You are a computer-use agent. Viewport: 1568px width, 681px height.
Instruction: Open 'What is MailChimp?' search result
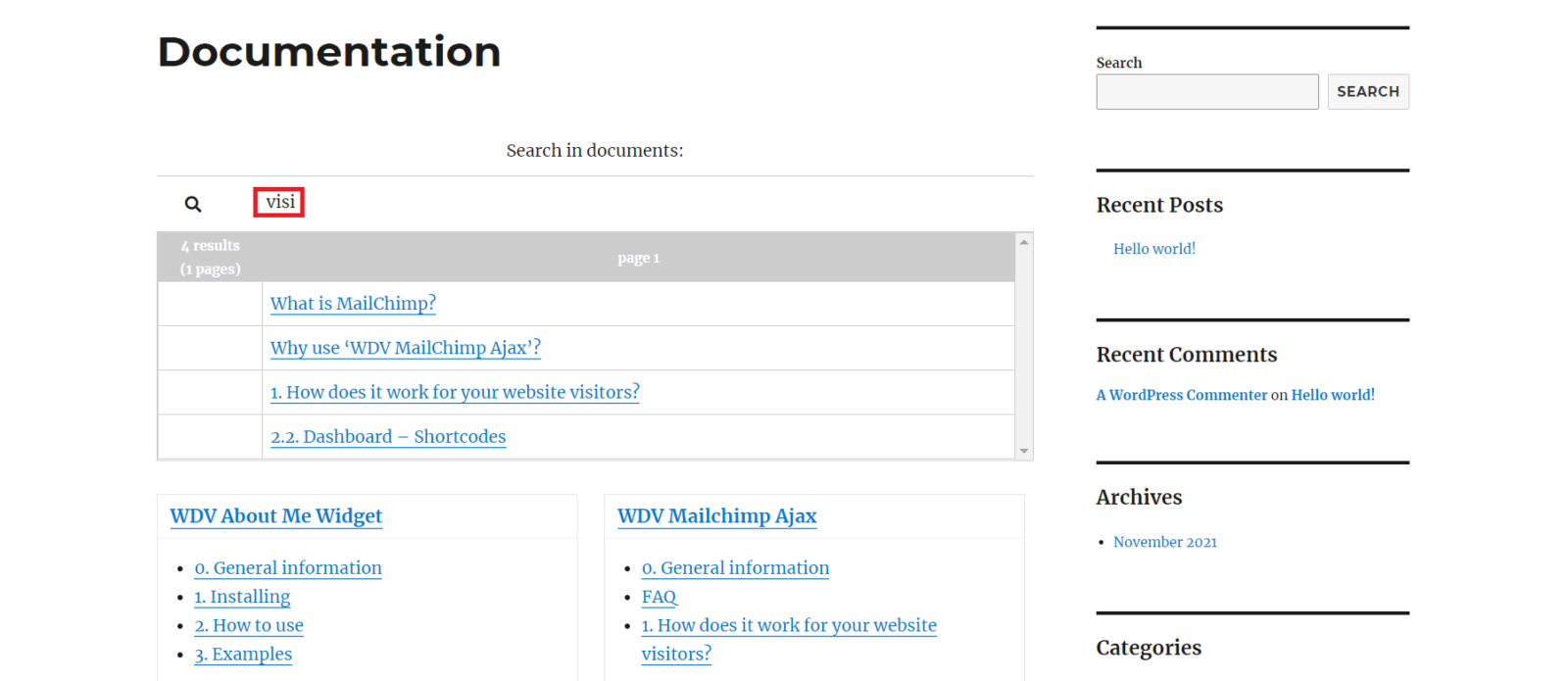353,304
